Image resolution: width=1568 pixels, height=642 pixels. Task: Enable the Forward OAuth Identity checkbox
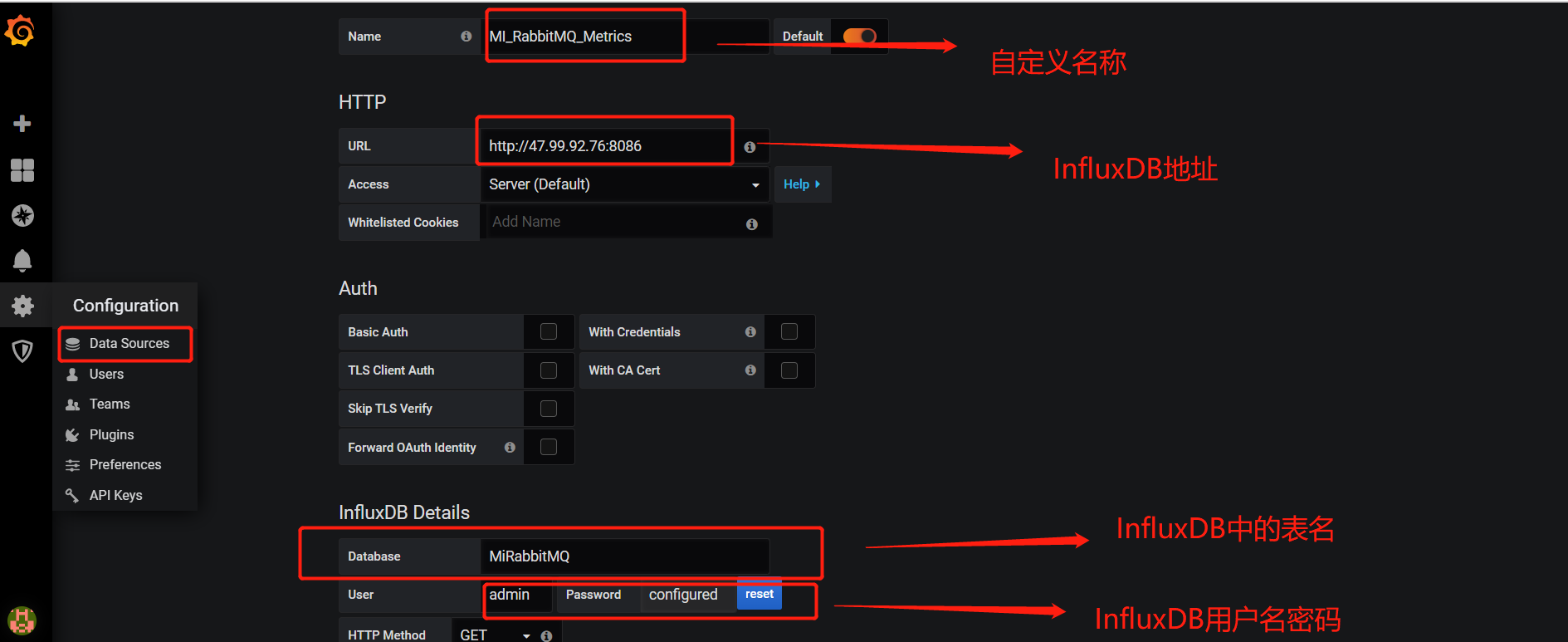[549, 448]
